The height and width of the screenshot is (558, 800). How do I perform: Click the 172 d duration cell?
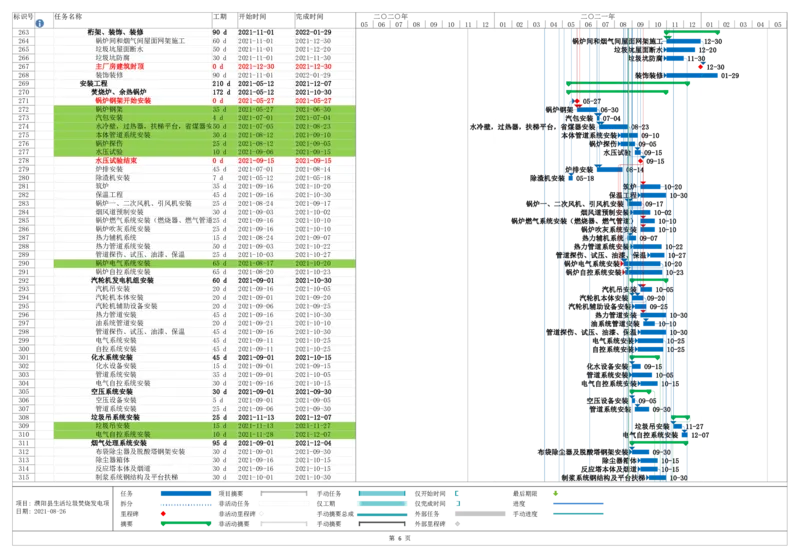220,92
